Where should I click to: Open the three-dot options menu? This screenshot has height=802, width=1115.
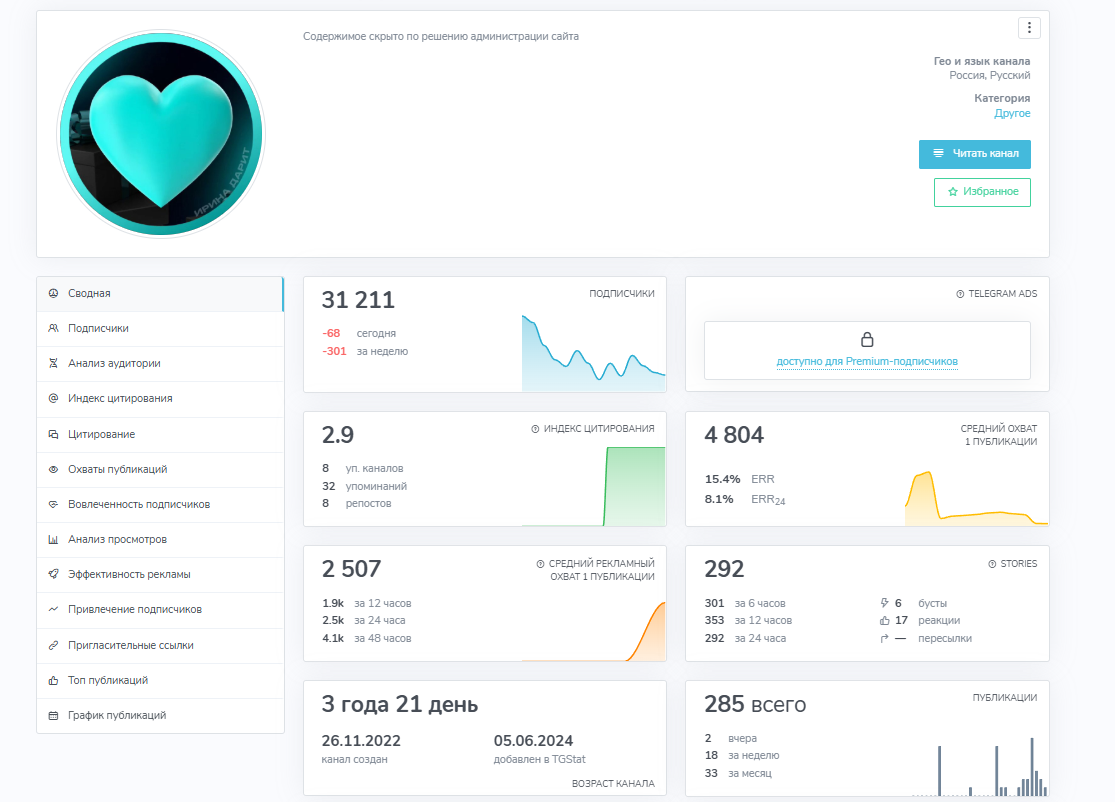[1029, 28]
